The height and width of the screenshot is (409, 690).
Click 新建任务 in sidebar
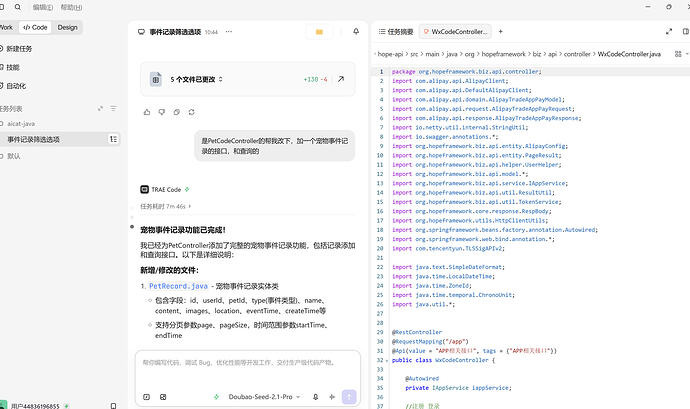(x=19, y=48)
